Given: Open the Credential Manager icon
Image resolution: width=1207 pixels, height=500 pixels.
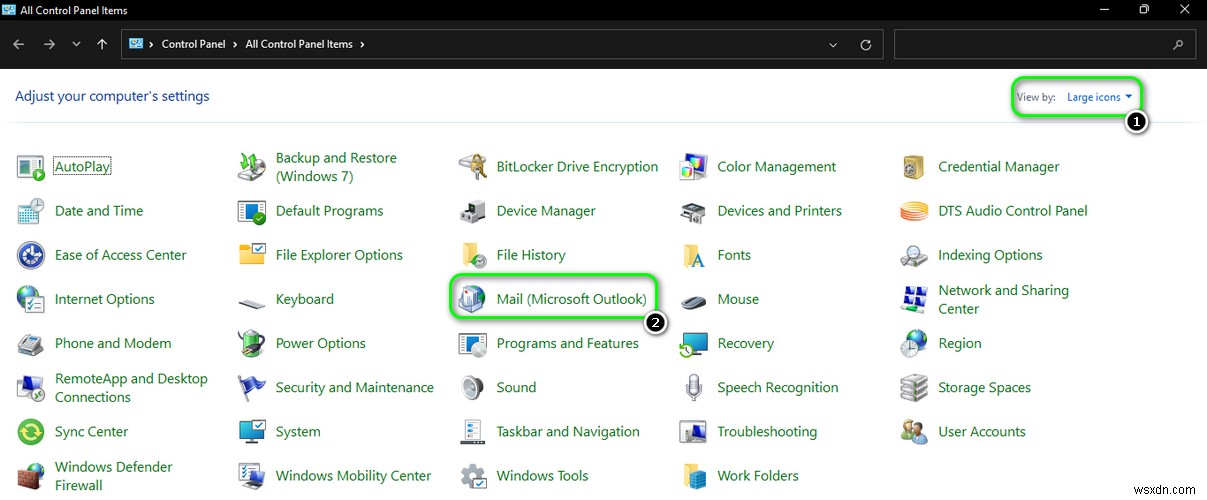Looking at the screenshot, I should 915,167.
